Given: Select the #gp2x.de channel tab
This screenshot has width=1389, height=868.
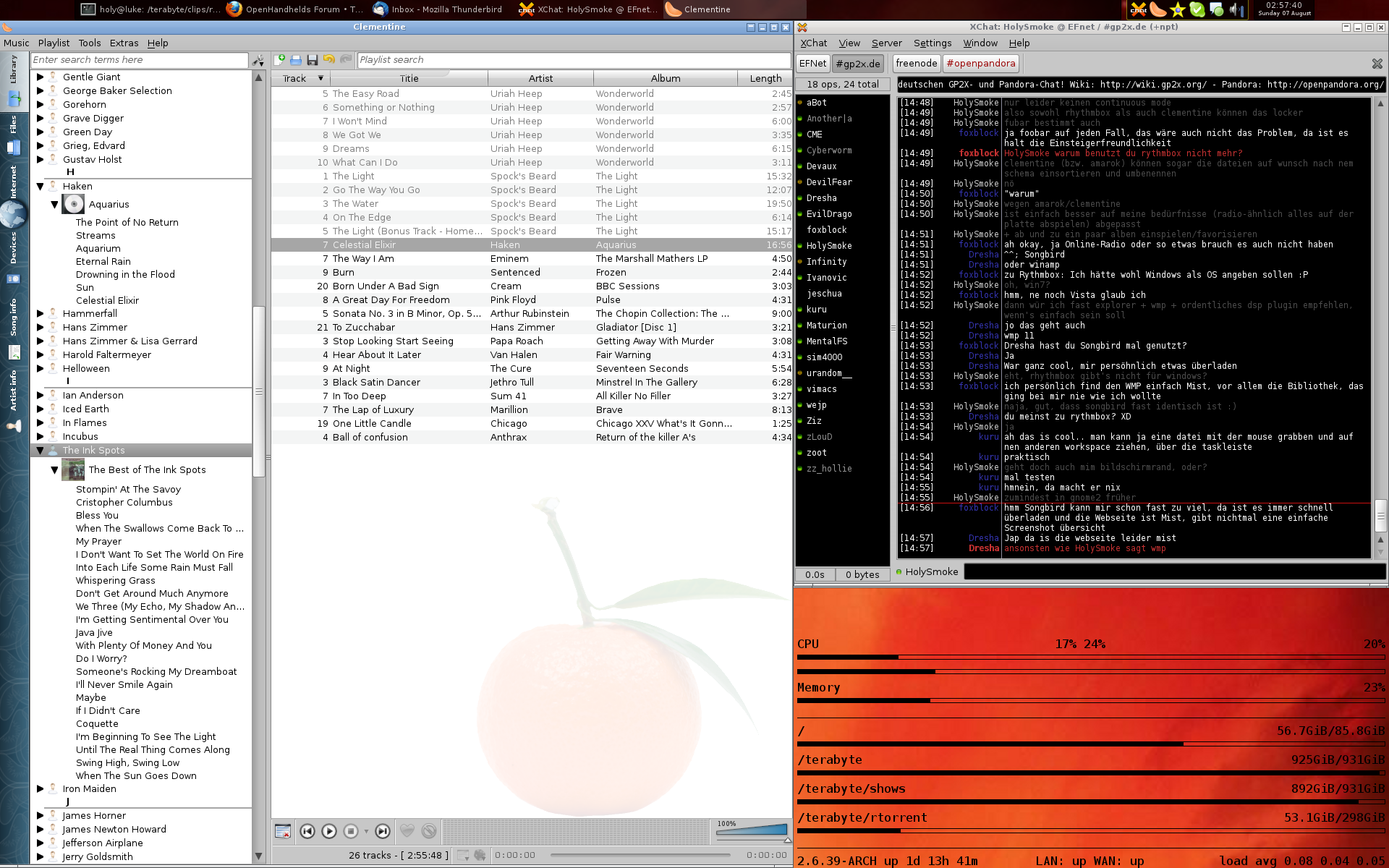Looking at the screenshot, I should coord(858,64).
